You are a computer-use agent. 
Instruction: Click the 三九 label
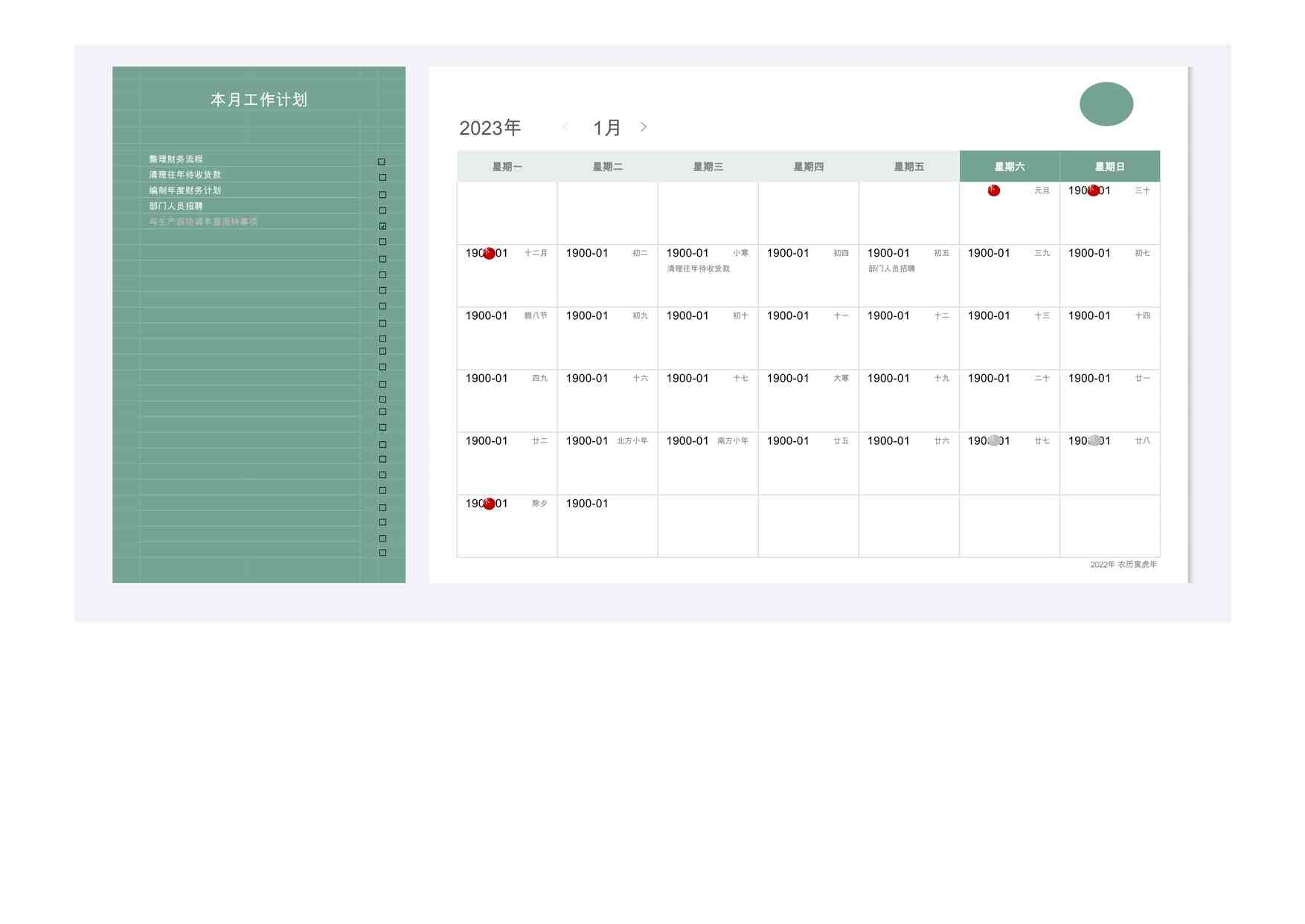(x=1042, y=253)
